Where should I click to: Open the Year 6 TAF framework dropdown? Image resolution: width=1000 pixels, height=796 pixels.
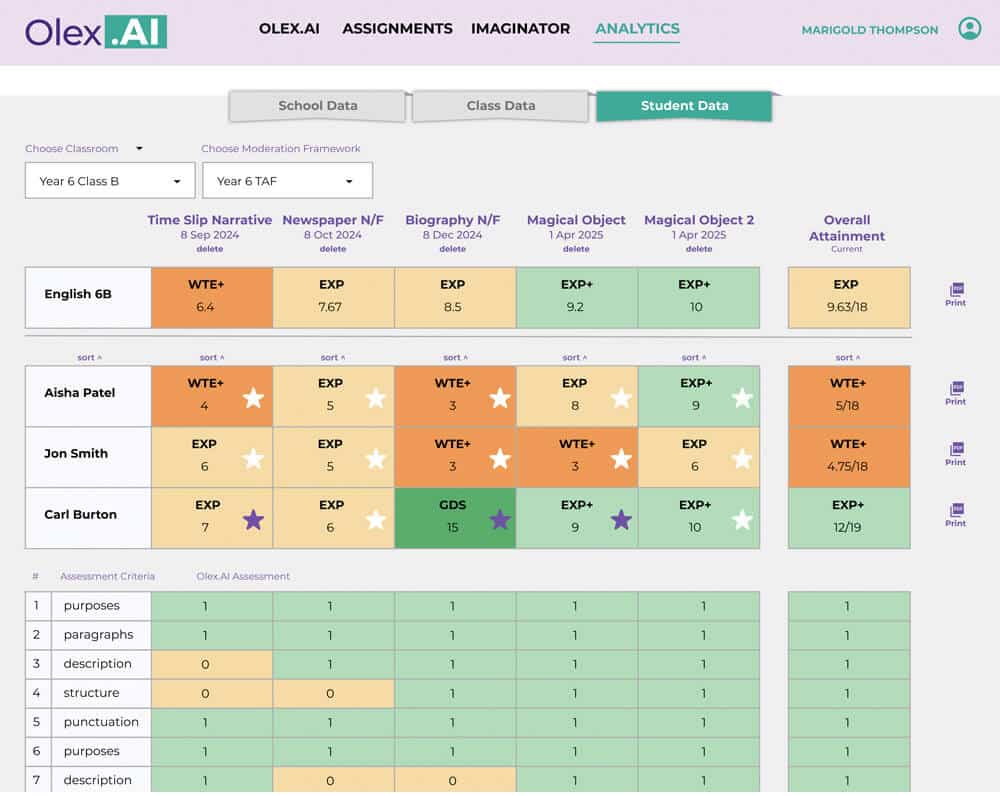287,181
